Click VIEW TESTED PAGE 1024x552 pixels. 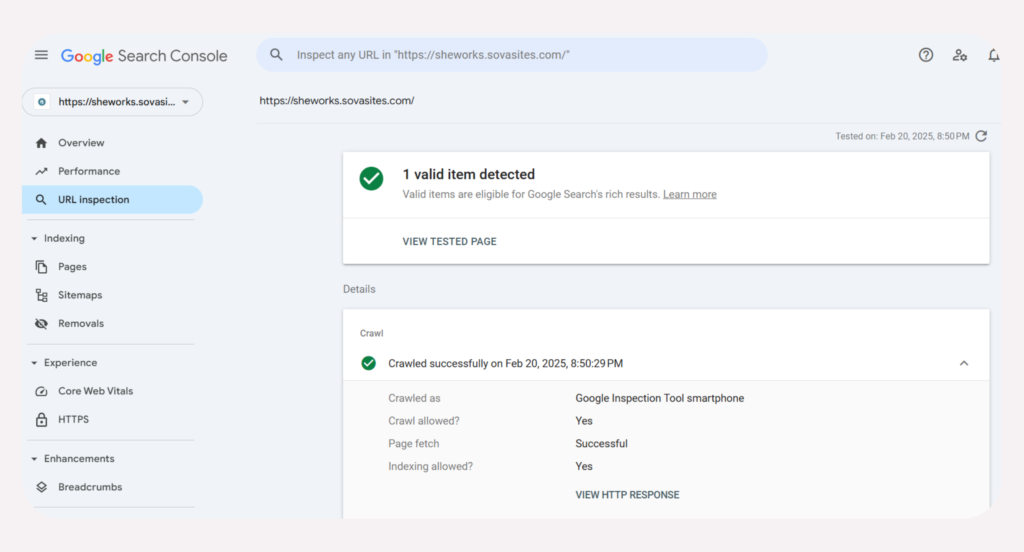449,242
